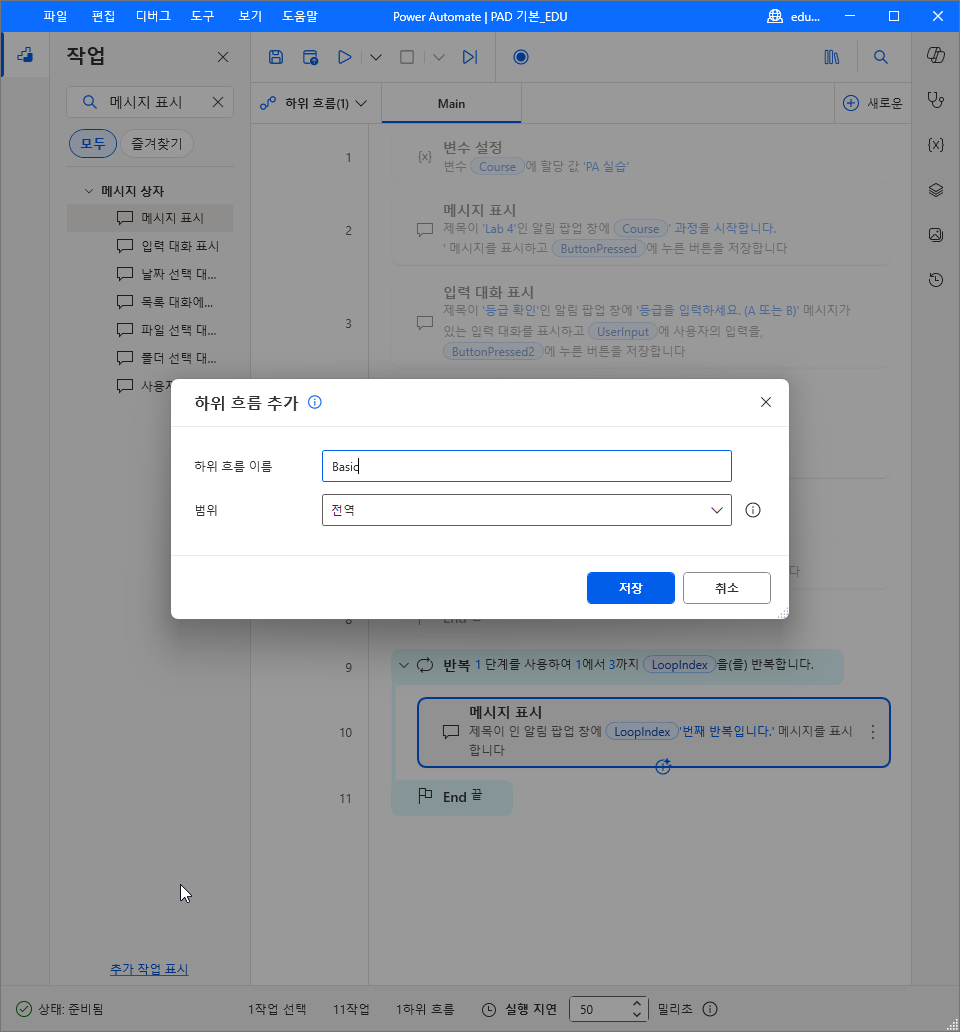Click the Save flow icon in toolbar
This screenshot has width=960, height=1032.
pos(276,57)
